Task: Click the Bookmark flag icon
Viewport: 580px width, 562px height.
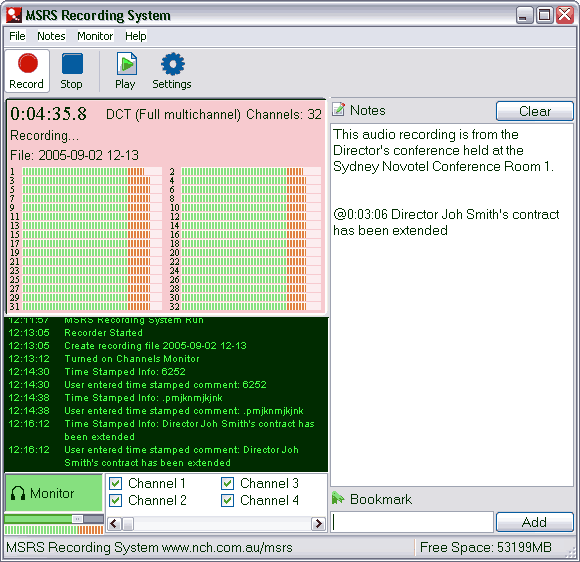Action: 338,498
